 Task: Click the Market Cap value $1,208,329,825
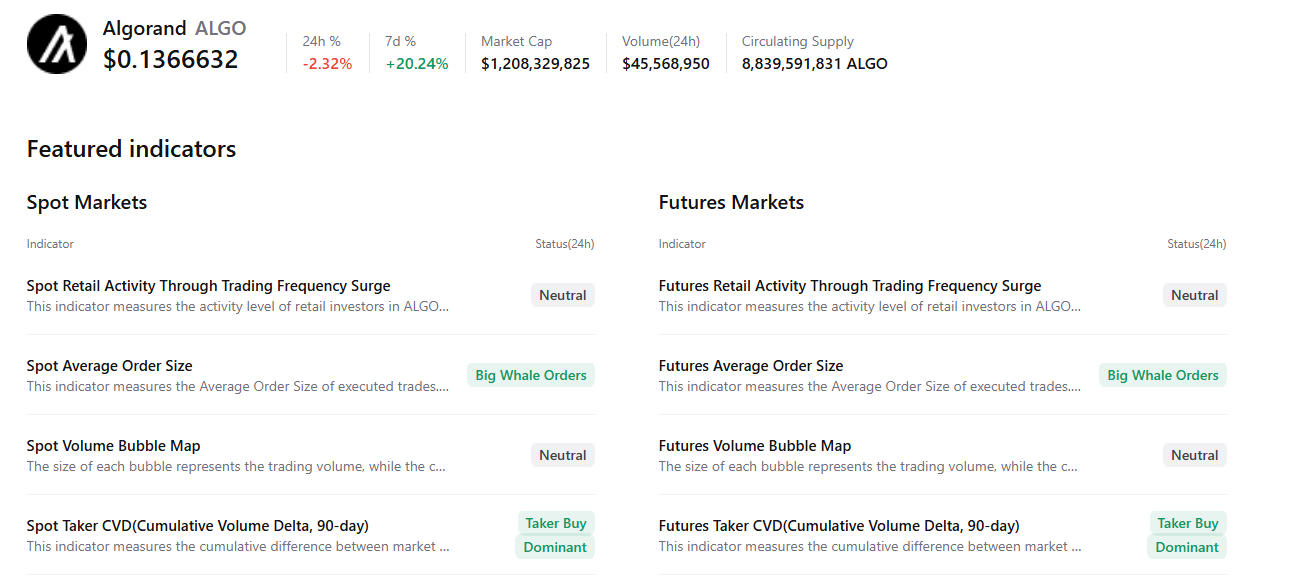(x=535, y=64)
